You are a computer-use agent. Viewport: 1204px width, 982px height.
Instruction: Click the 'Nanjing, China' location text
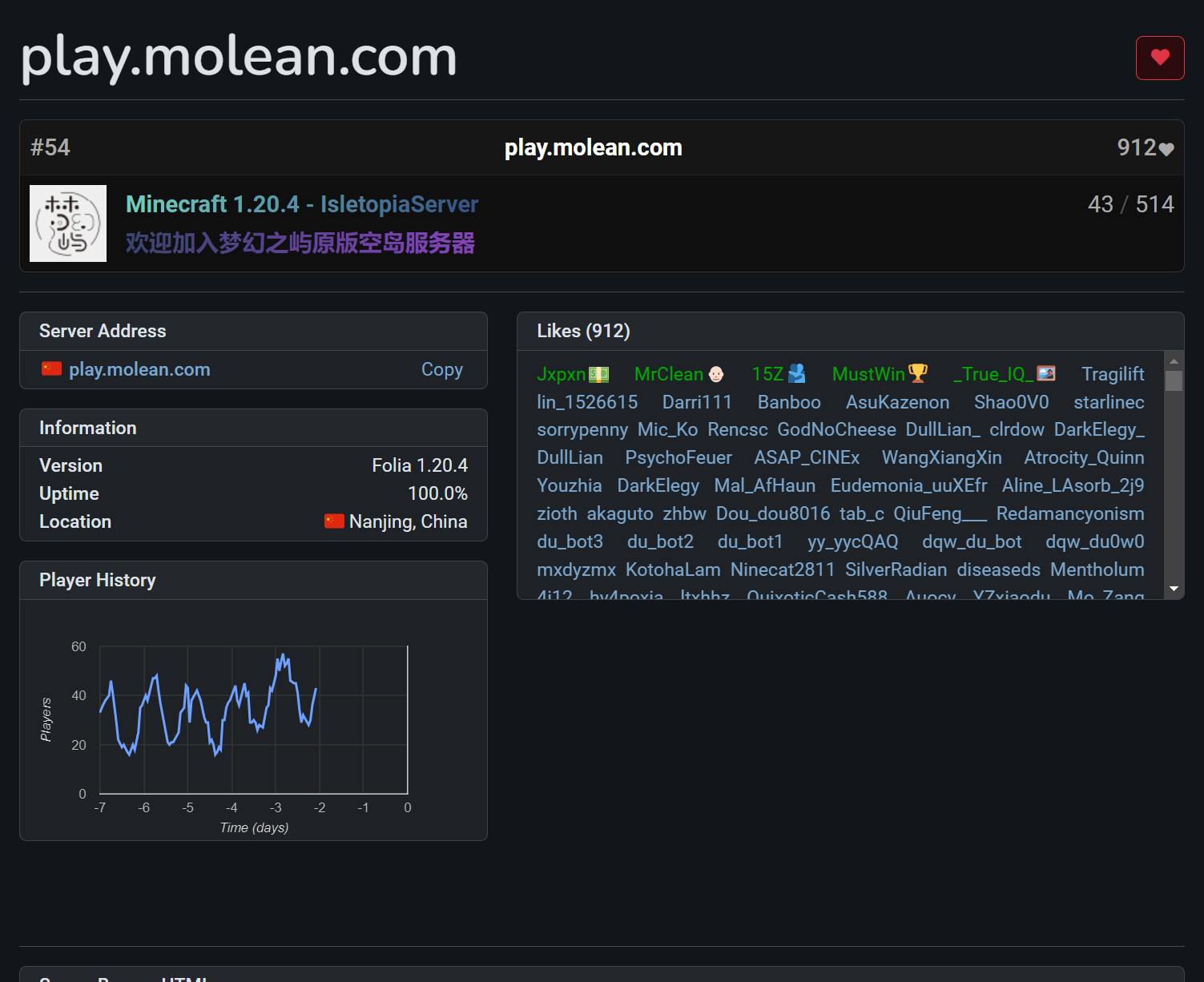pyautogui.click(x=408, y=521)
